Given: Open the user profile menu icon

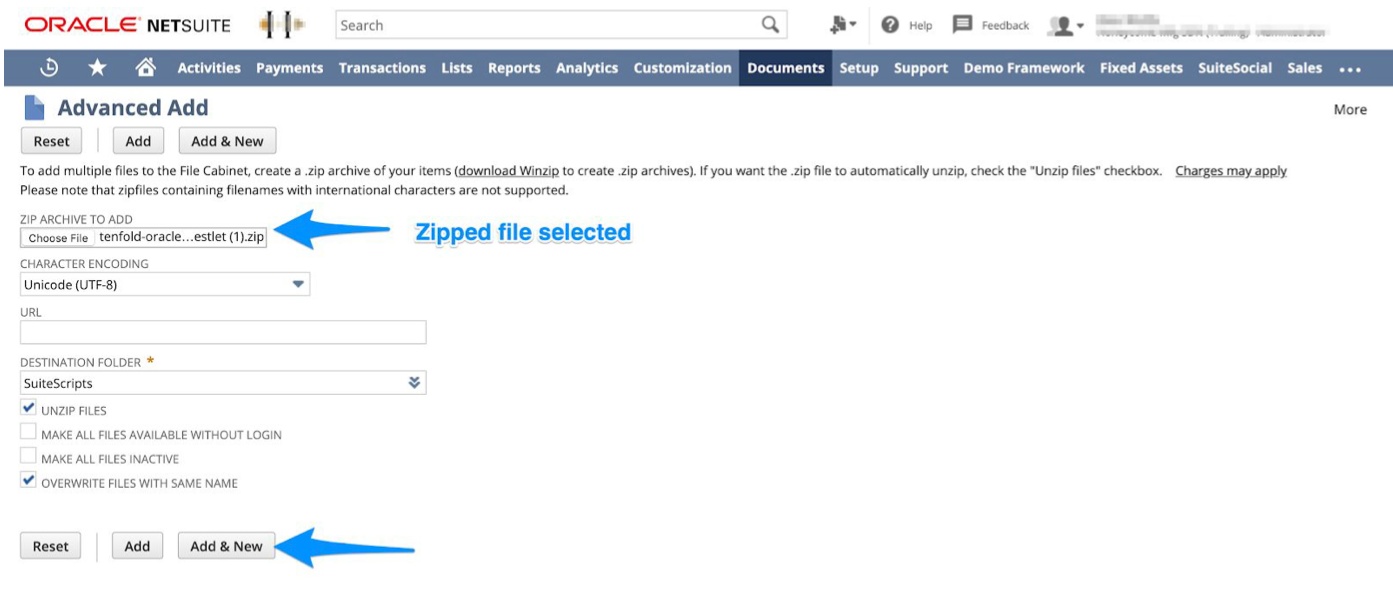Looking at the screenshot, I should pos(1060,24).
